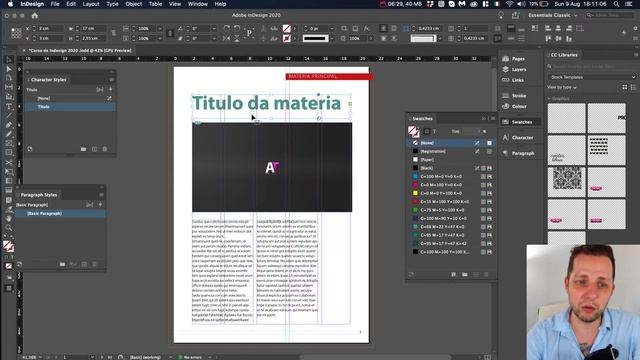This screenshot has width=640, height=360.
Task: Select the Titulo character style
Action: (x=70, y=107)
